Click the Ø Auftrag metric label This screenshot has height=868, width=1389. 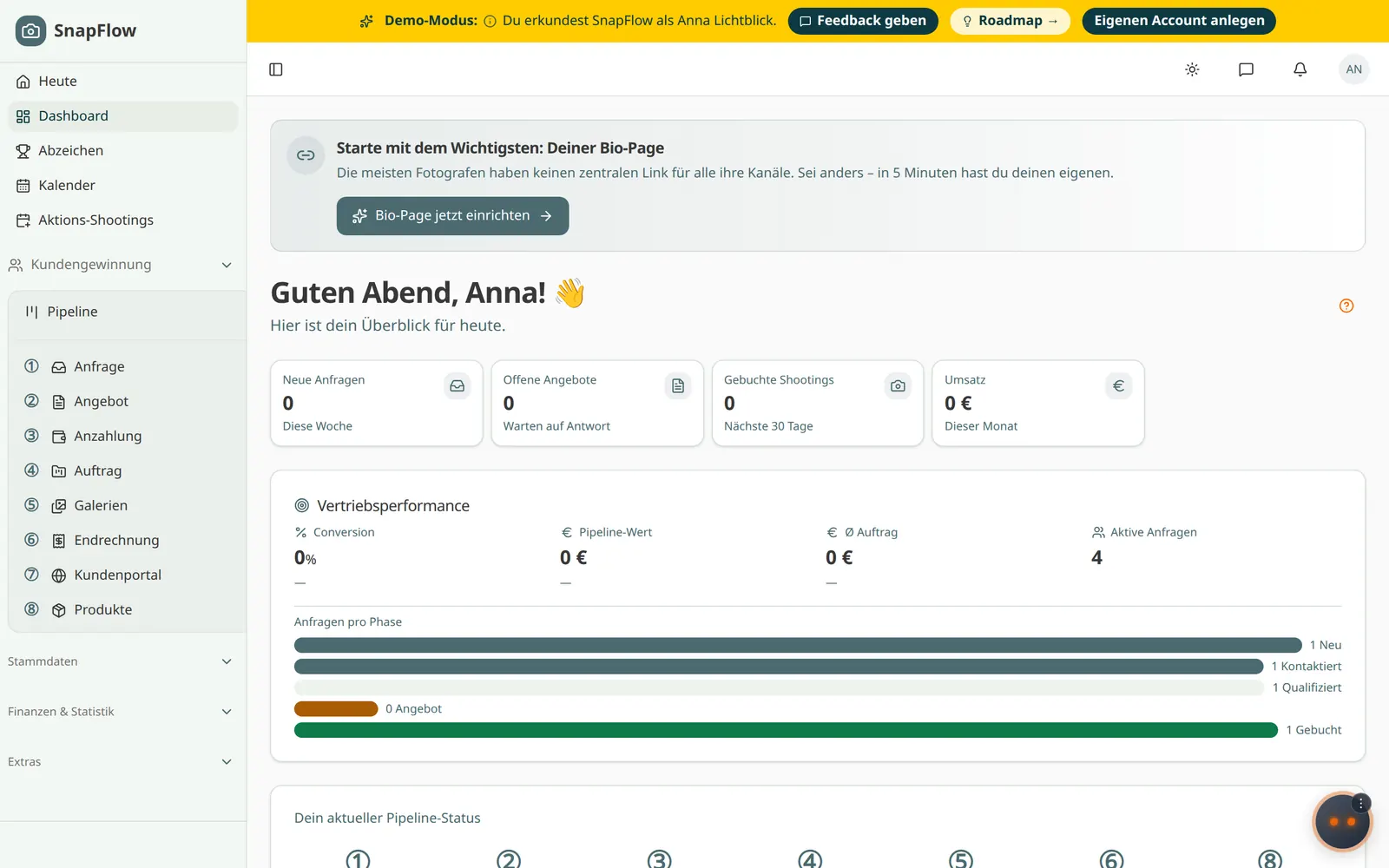point(871,532)
